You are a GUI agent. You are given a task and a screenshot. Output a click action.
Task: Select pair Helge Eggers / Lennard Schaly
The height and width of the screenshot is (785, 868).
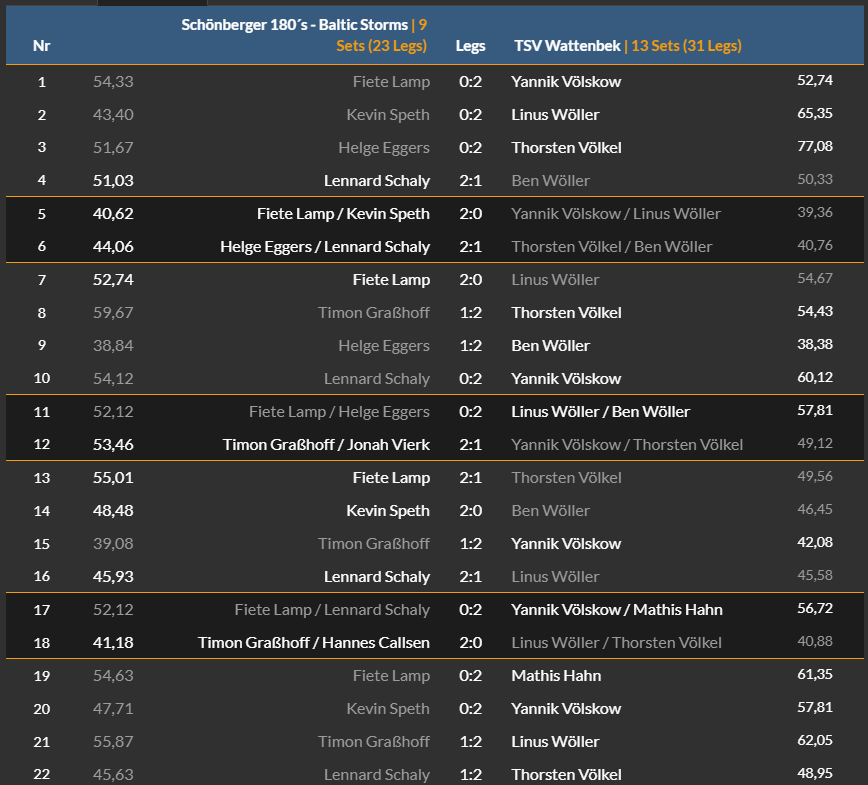324,247
